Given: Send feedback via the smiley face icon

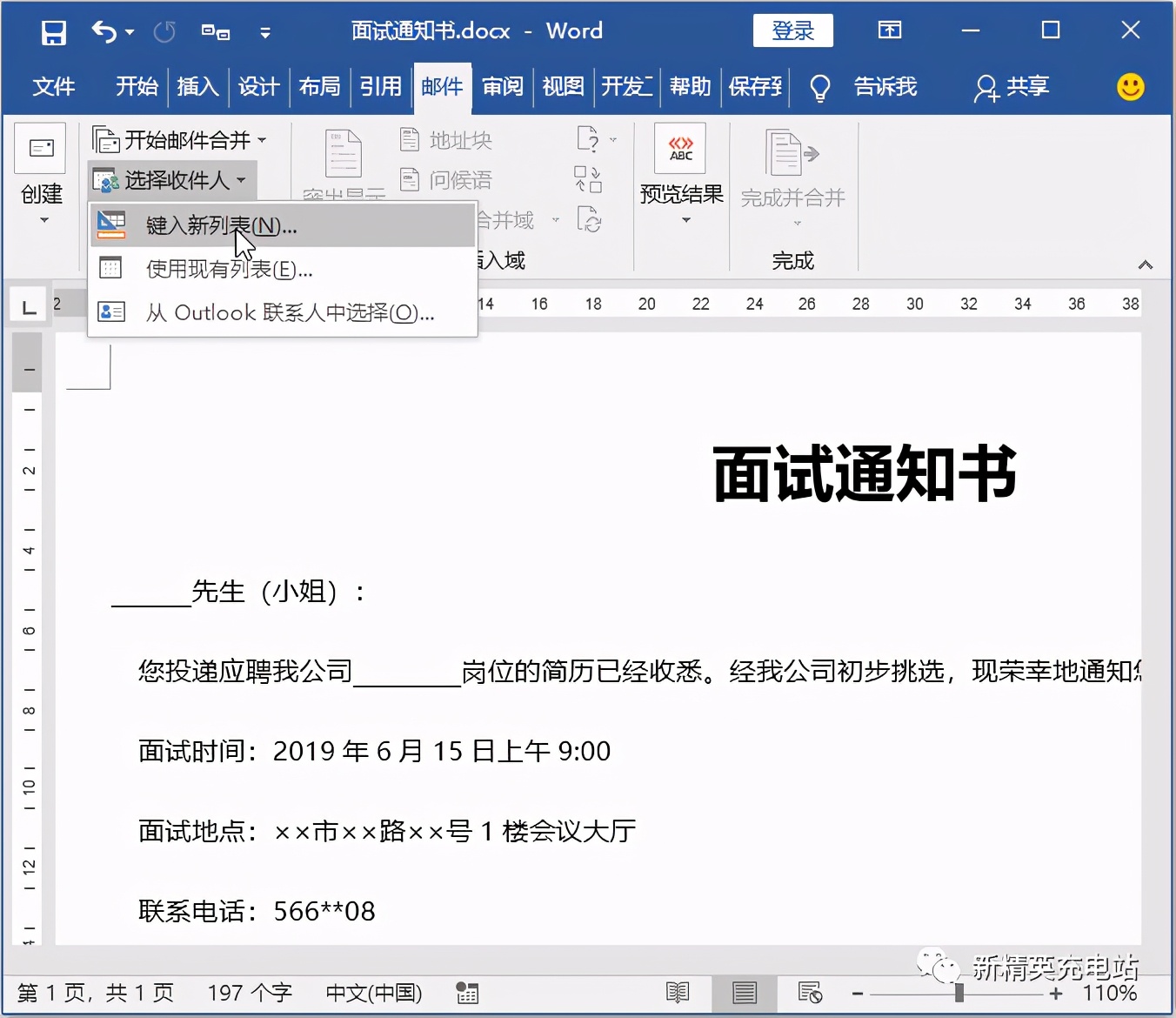Looking at the screenshot, I should point(1131,86).
